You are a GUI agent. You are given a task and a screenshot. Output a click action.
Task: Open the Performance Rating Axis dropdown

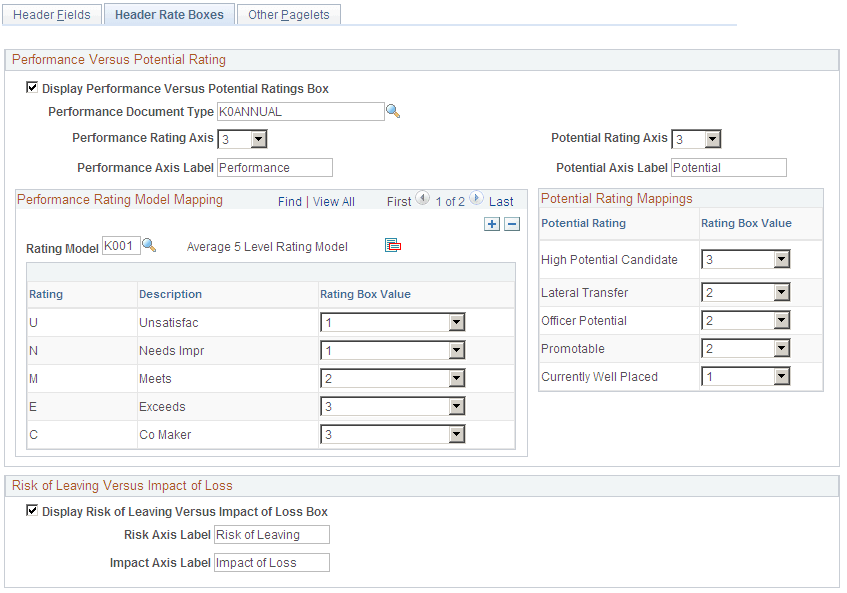(x=258, y=139)
